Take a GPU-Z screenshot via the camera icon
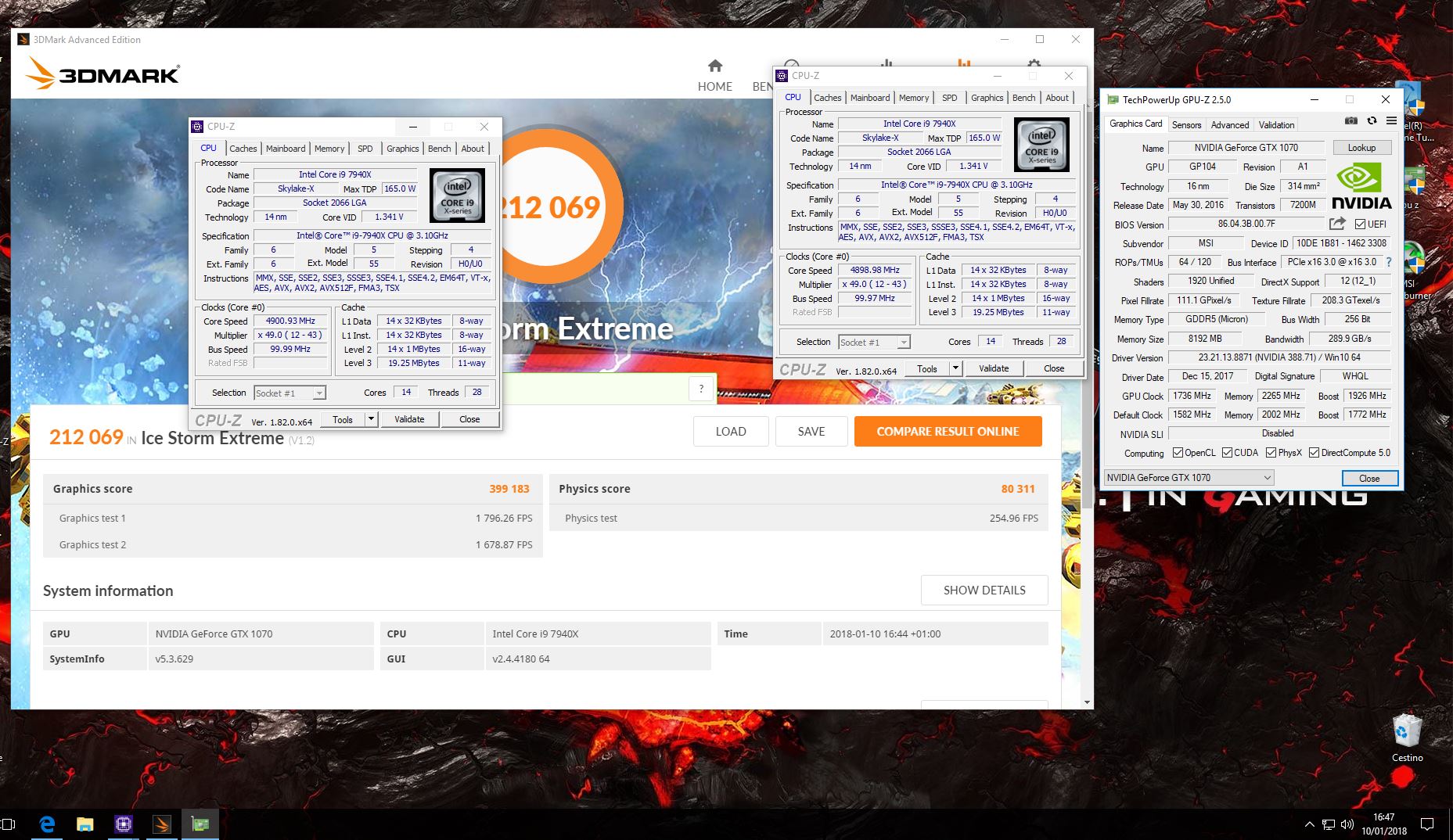The width and height of the screenshot is (1453, 840). click(1351, 121)
